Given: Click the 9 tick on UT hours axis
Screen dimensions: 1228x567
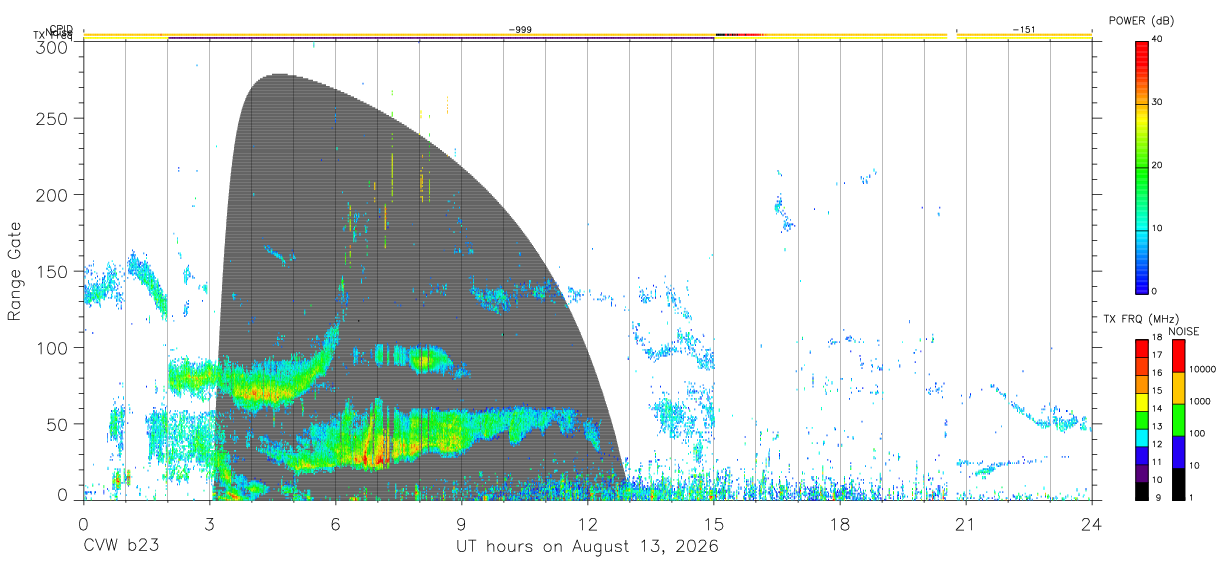Looking at the screenshot, I should pos(462,523).
